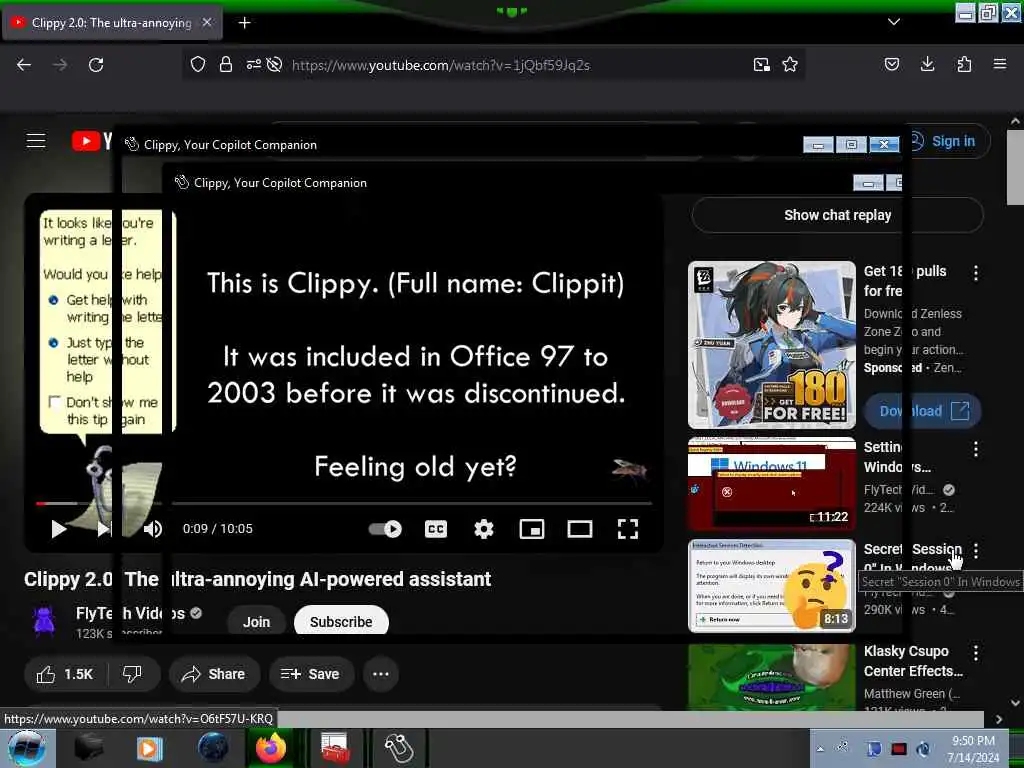Close the Clippy 2.0 YouTube tab
Image resolution: width=1024 pixels, height=768 pixels.
coord(207,22)
